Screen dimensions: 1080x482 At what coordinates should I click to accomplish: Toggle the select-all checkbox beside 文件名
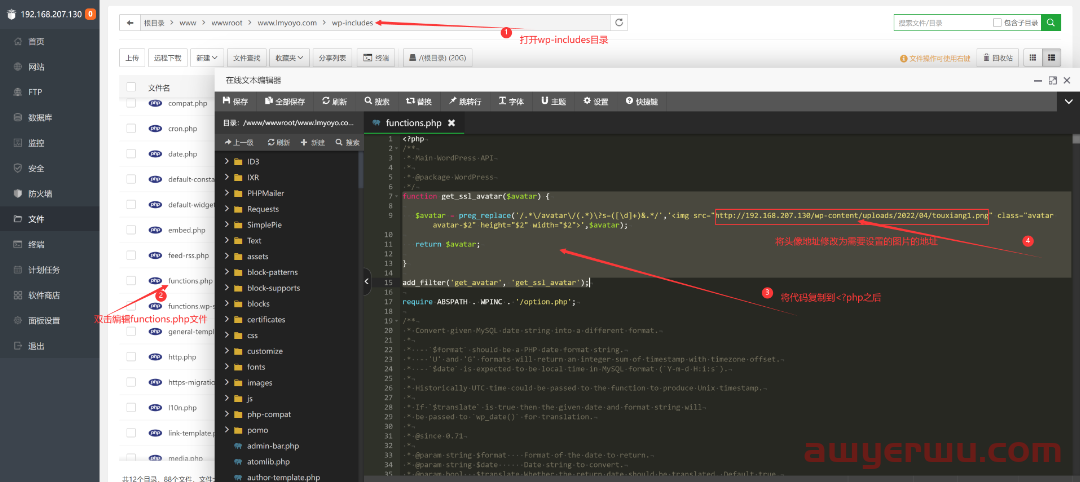pos(131,87)
